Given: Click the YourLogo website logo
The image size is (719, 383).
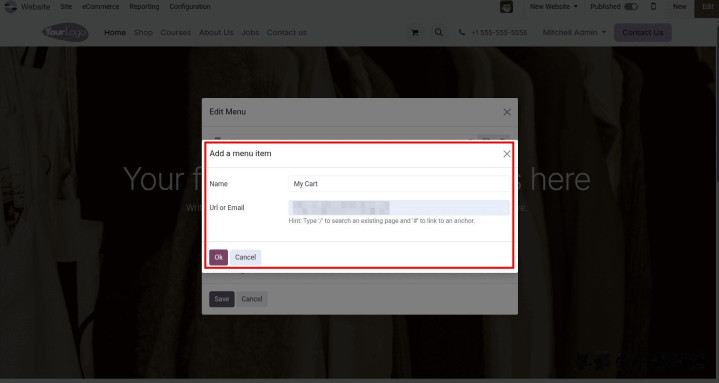Looking at the screenshot, I should [x=65, y=33].
